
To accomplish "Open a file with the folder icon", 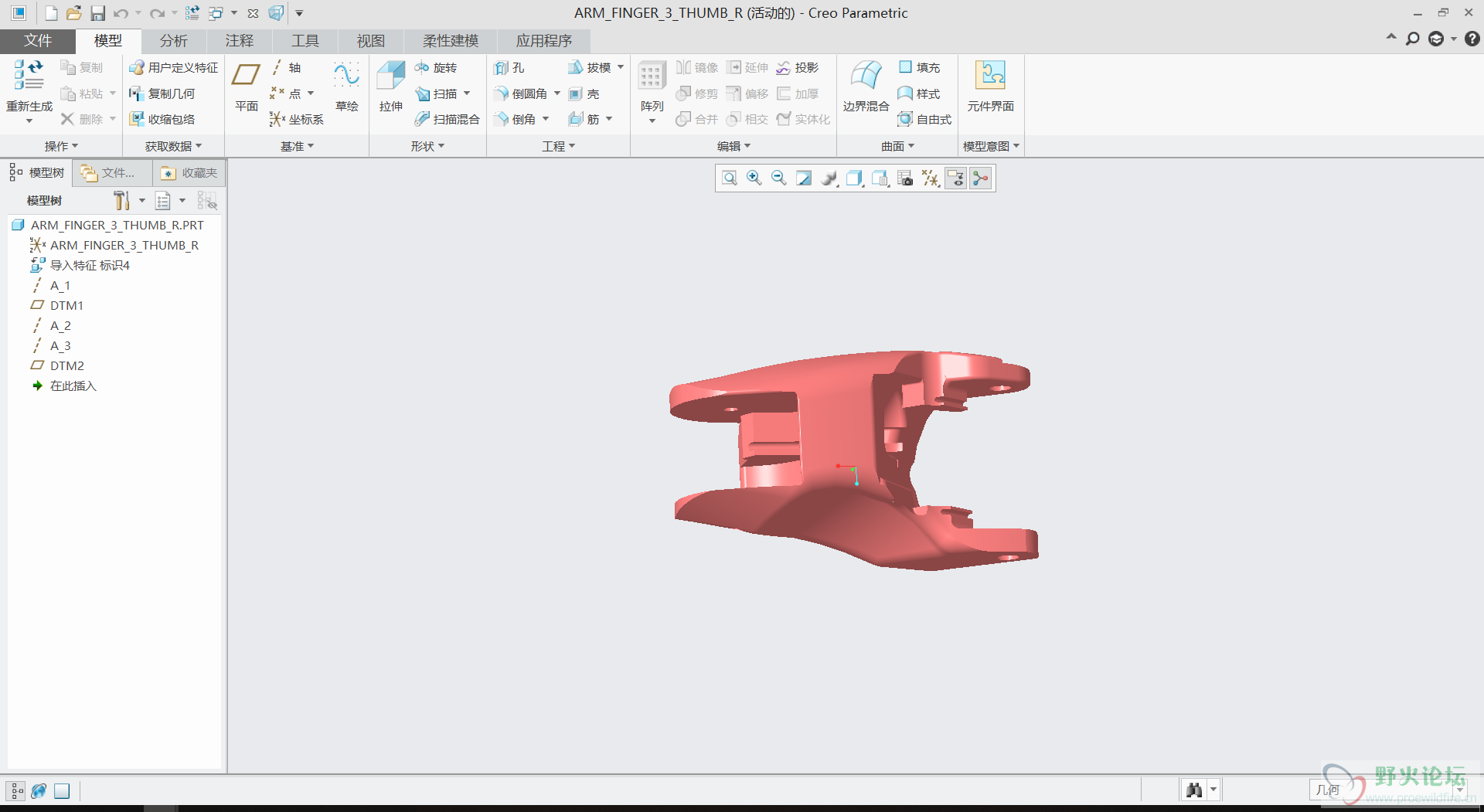I will (73, 13).
